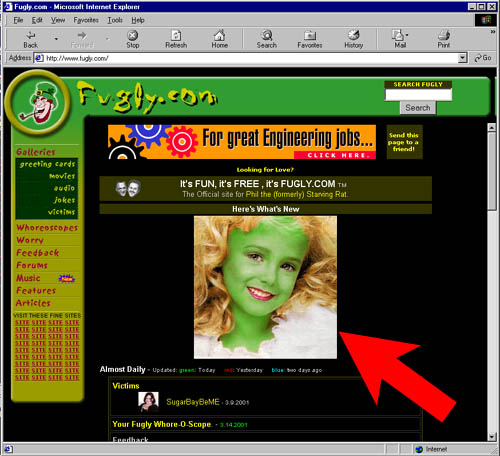Image resolution: width=500 pixels, height=456 pixels.
Task: Open the Mail dropdown arrow
Action: click(x=407, y=35)
